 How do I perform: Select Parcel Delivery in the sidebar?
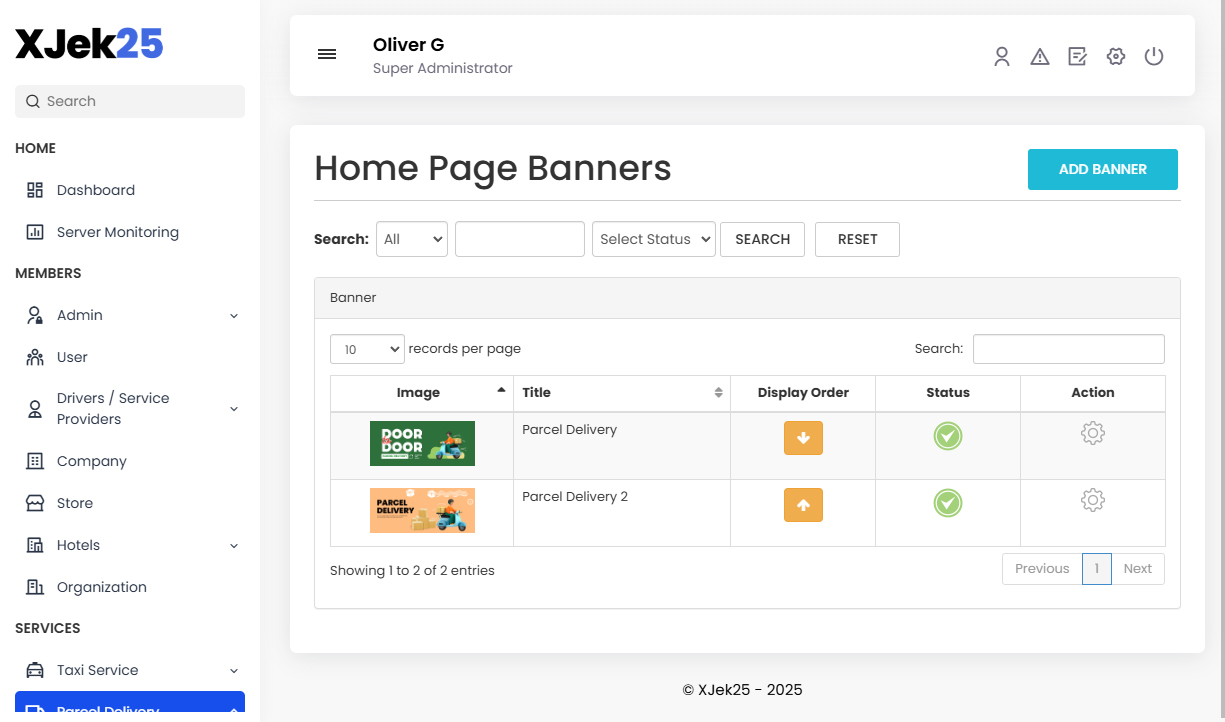click(110, 708)
